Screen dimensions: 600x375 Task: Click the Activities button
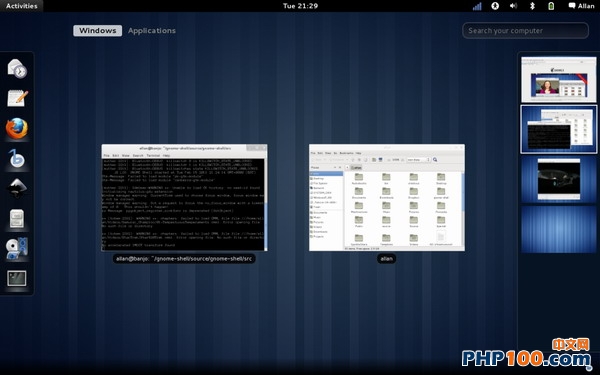point(21,6)
